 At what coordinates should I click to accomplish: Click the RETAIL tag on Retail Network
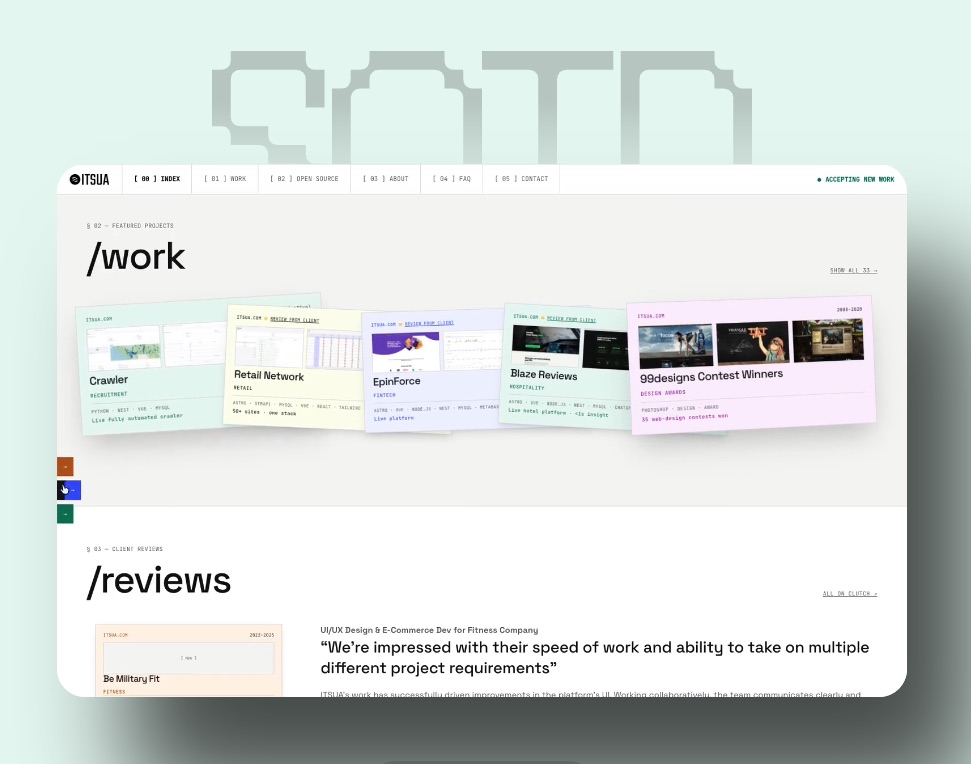point(243,388)
